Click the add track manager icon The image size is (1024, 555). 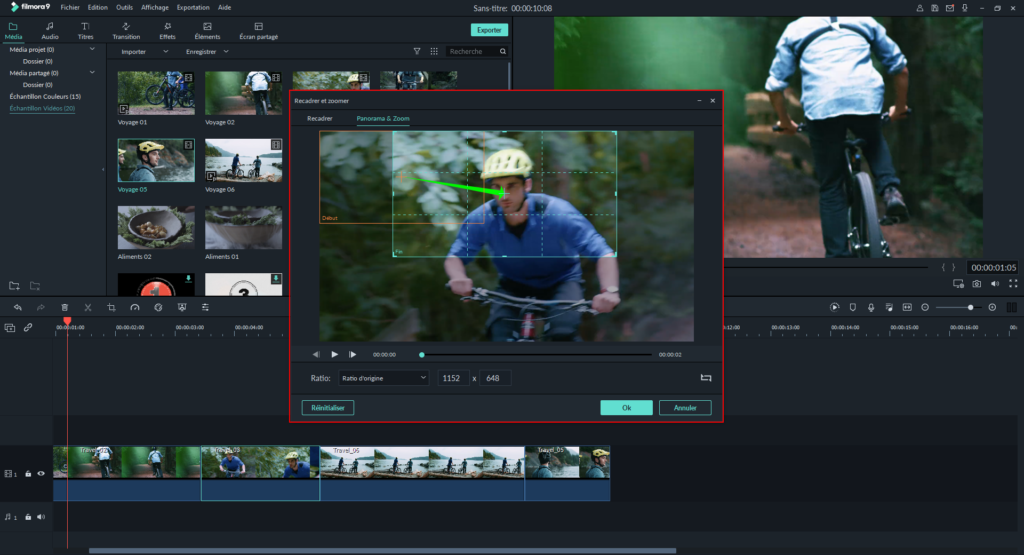tap(10, 328)
